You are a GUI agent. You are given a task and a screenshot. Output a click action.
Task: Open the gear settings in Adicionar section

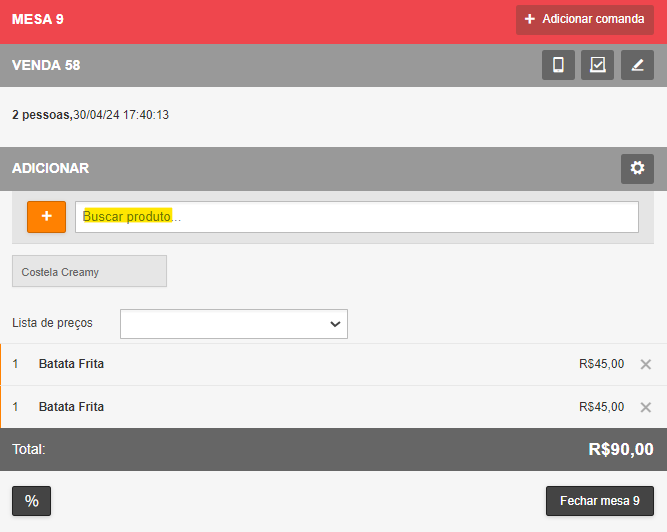(637, 169)
